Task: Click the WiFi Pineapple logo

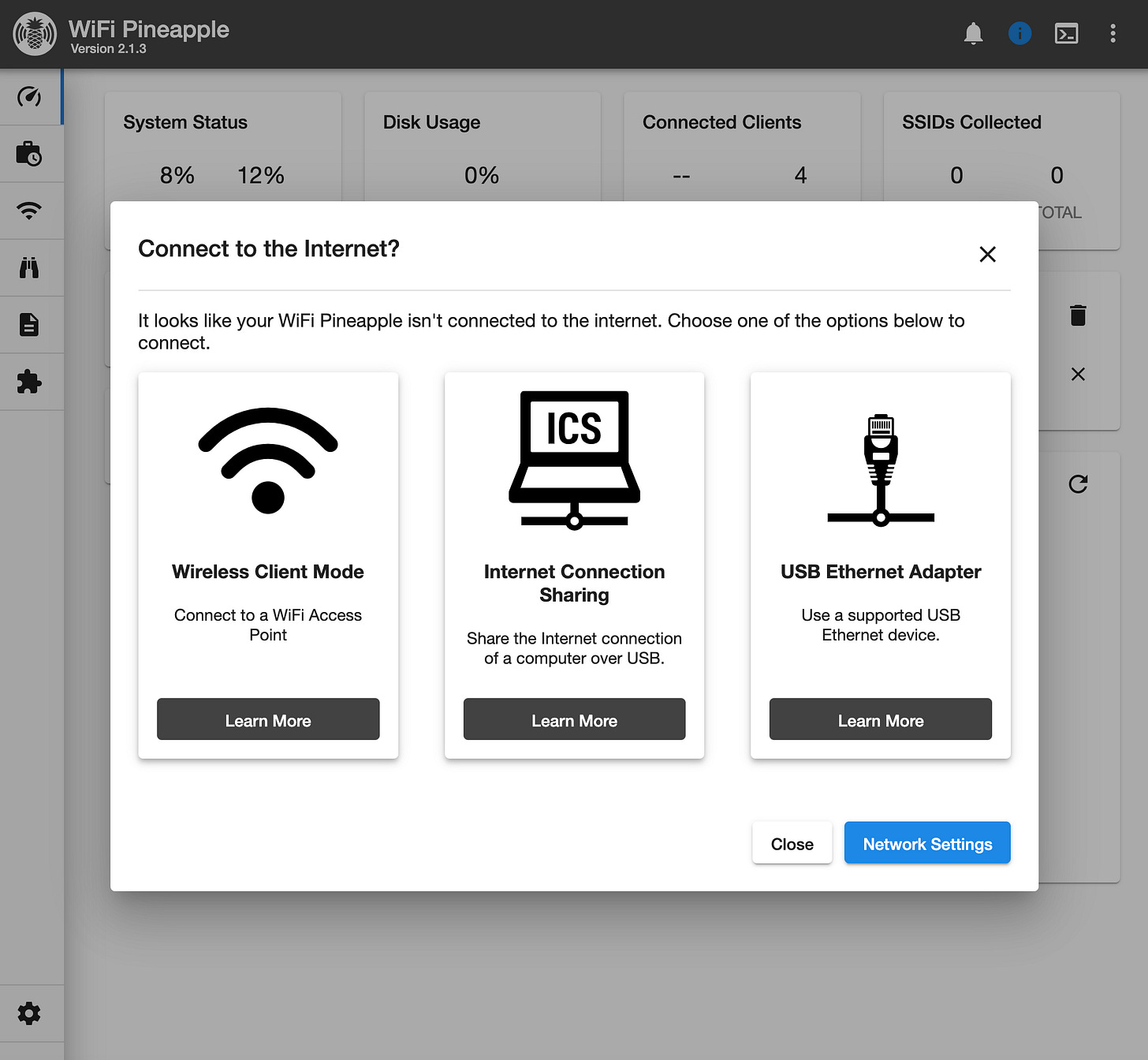Action: (x=34, y=33)
